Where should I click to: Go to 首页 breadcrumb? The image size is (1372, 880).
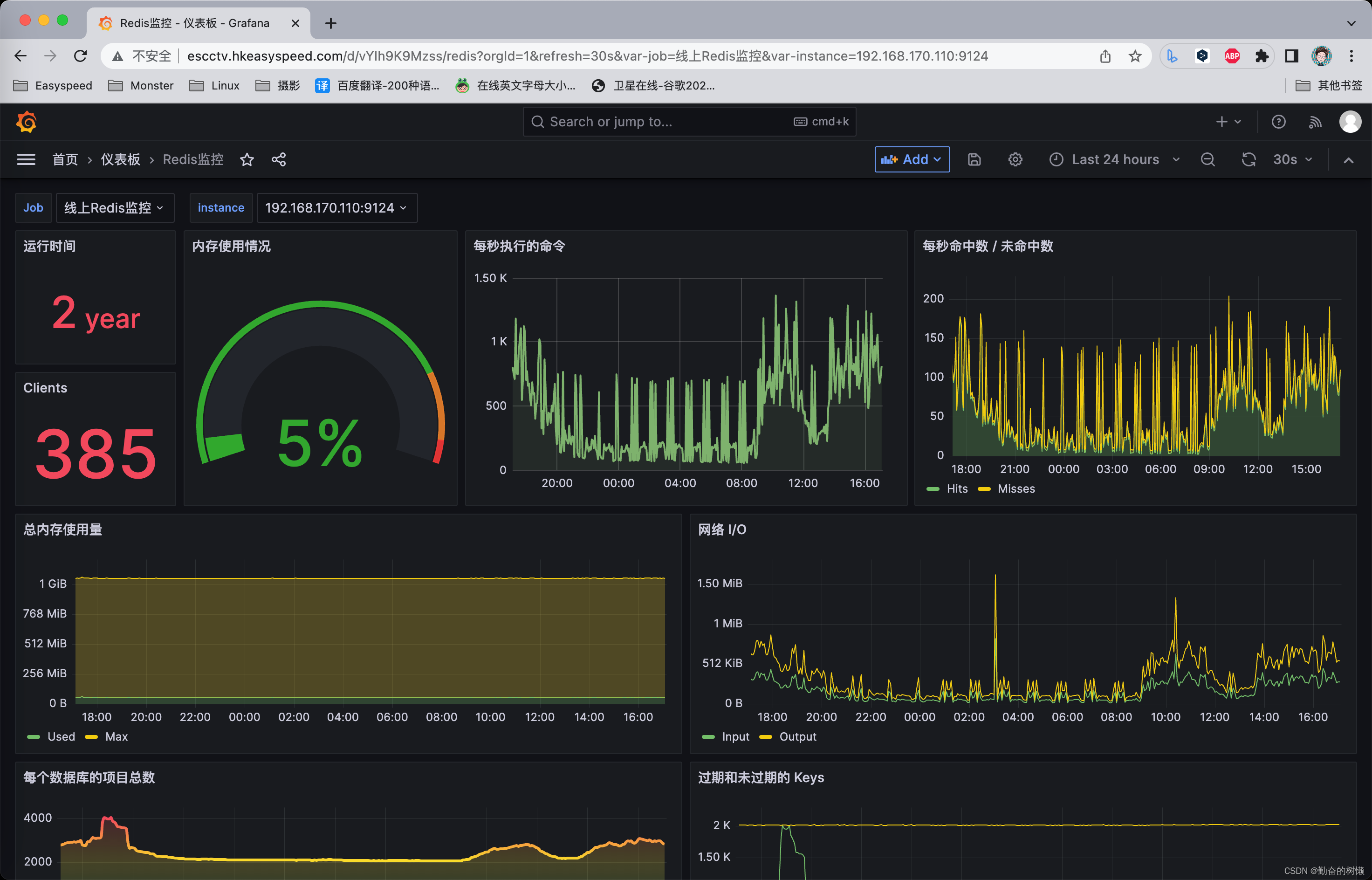(x=65, y=159)
